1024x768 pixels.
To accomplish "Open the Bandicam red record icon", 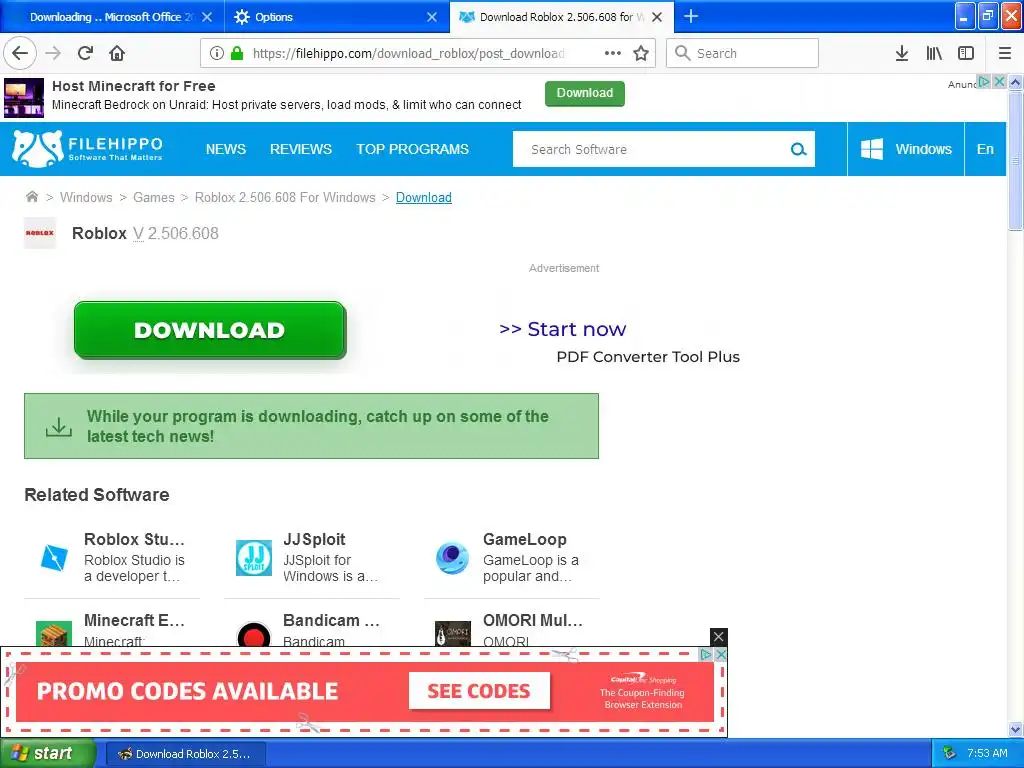I will pyautogui.click(x=253, y=633).
